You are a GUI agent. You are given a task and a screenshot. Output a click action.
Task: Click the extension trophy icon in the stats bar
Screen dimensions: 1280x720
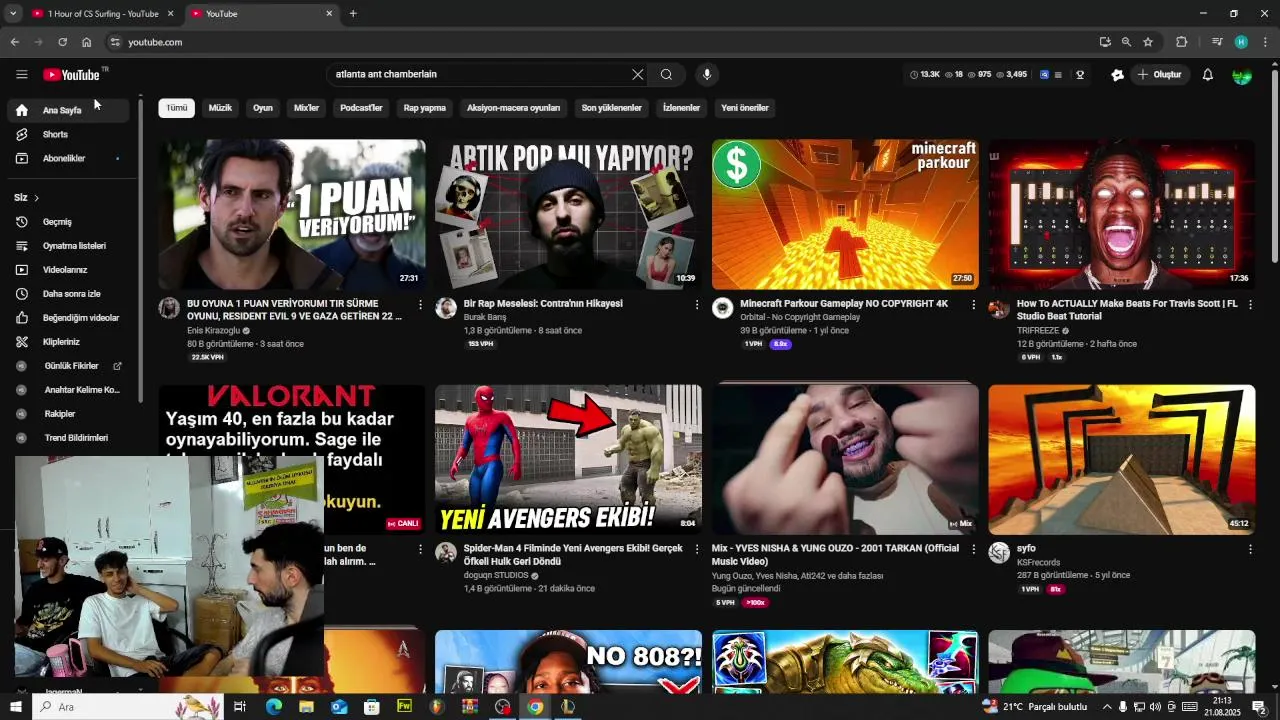coord(1080,75)
